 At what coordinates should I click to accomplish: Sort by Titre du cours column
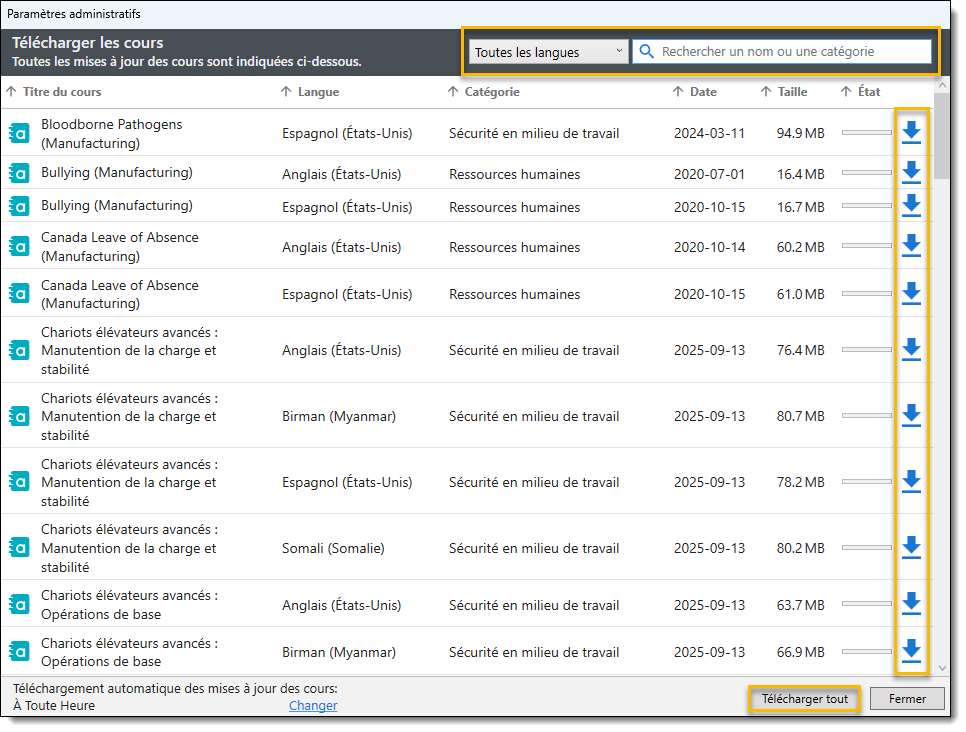tap(61, 92)
